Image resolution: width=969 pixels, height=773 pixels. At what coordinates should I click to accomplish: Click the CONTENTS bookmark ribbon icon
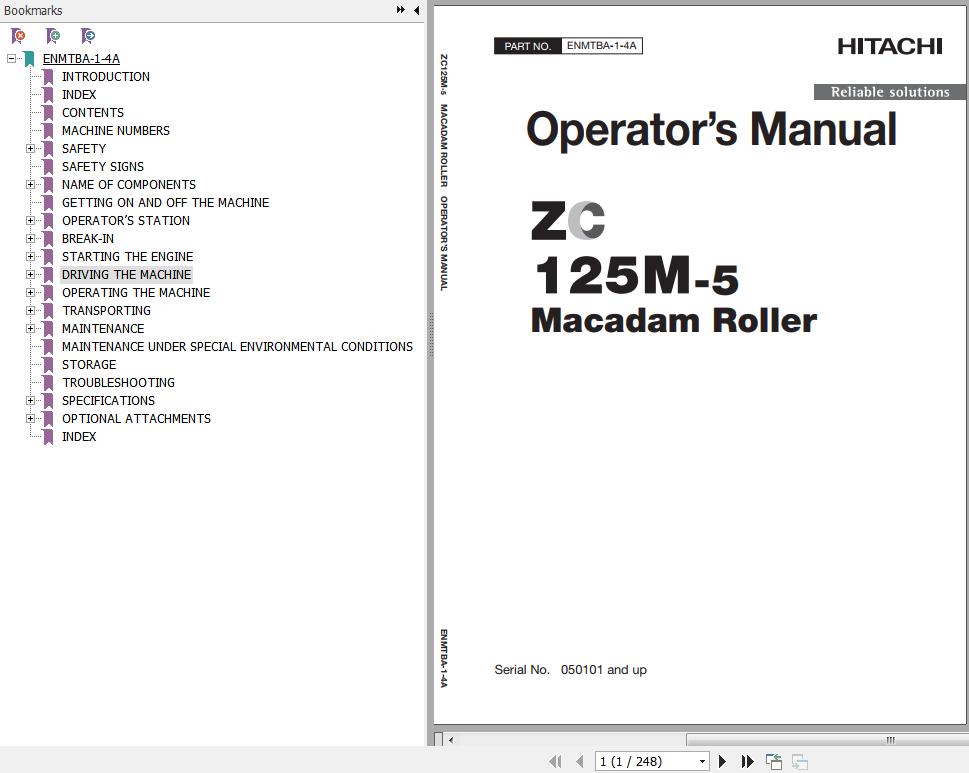[48, 112]
